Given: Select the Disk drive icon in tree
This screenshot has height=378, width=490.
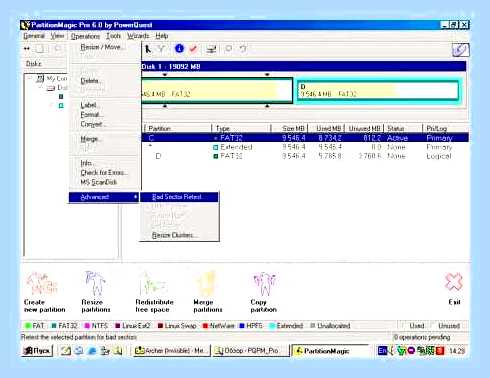Looking at the screenshot, I should coord(51,88).
